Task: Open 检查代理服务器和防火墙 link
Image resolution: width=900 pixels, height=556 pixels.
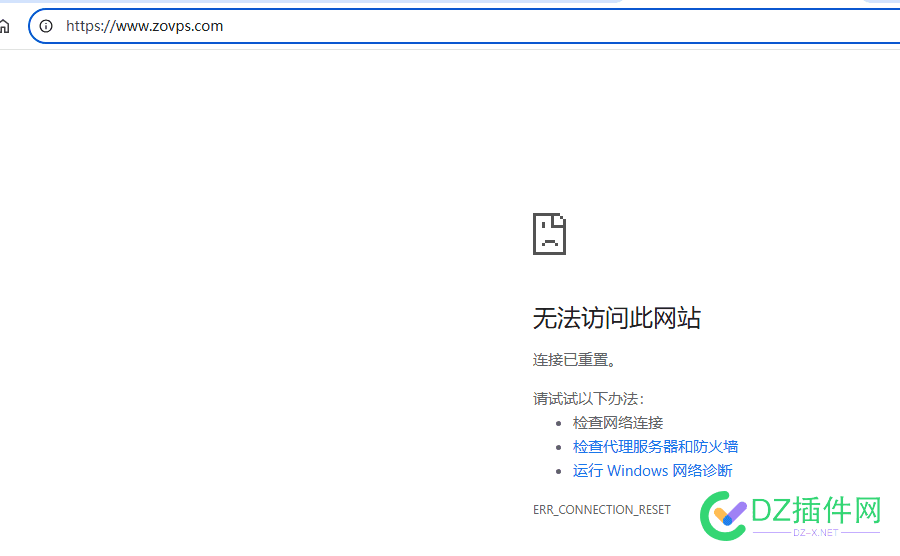Action: coord(655,446)
